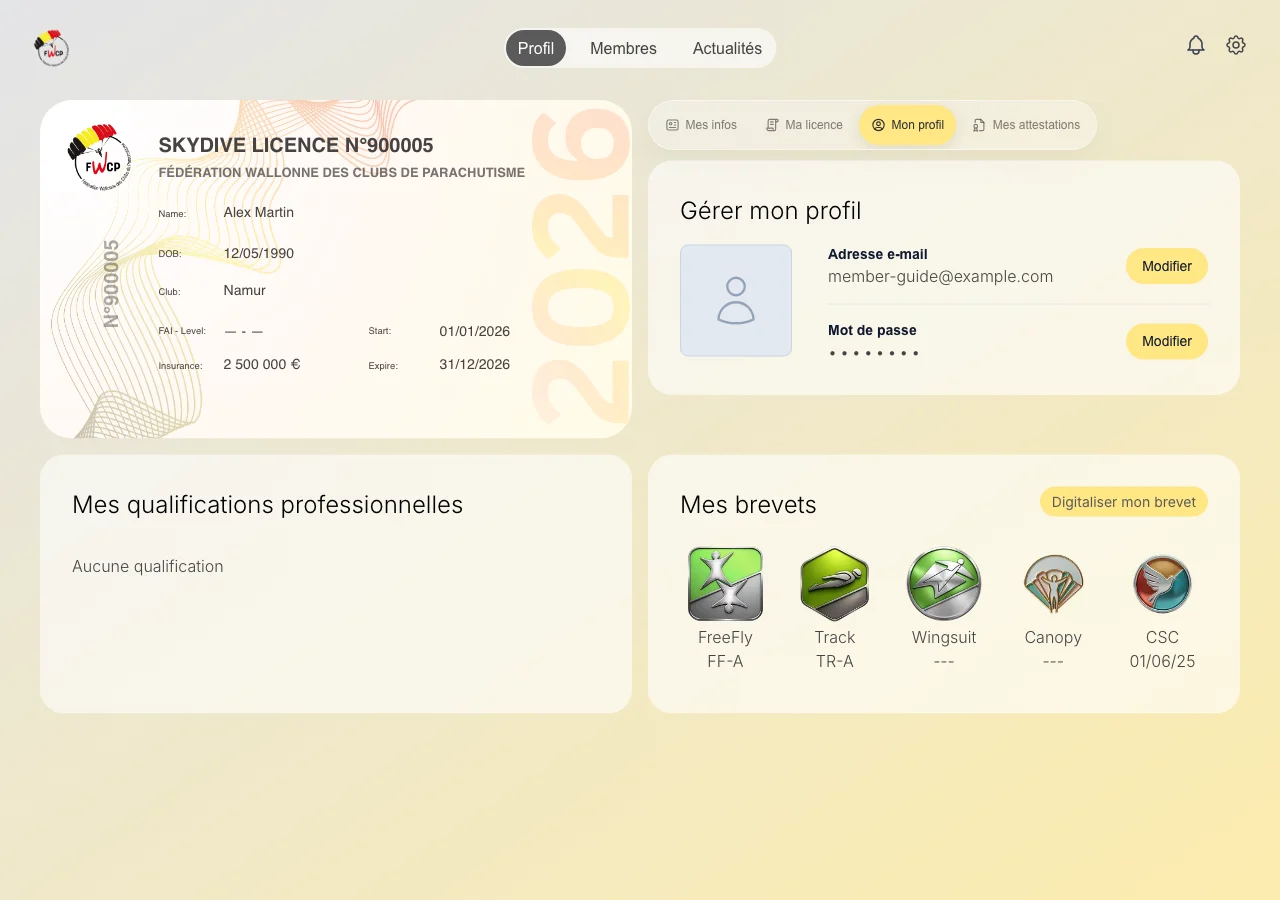Image resolution: width=1280 pixels, height=900 pixels.
Task: Click the Mes qualifications professionnelles heading
Action: [x=268, y=505]
